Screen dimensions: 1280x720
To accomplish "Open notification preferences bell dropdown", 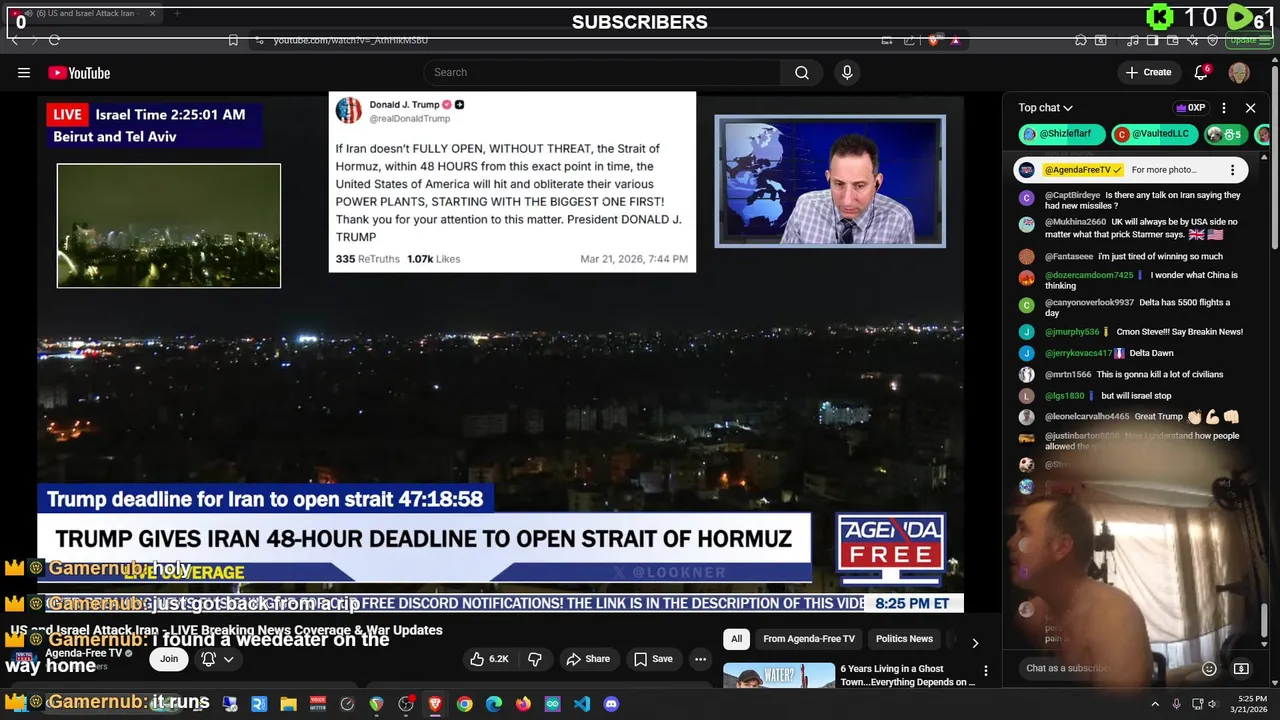I will click(x=217, y=659).
